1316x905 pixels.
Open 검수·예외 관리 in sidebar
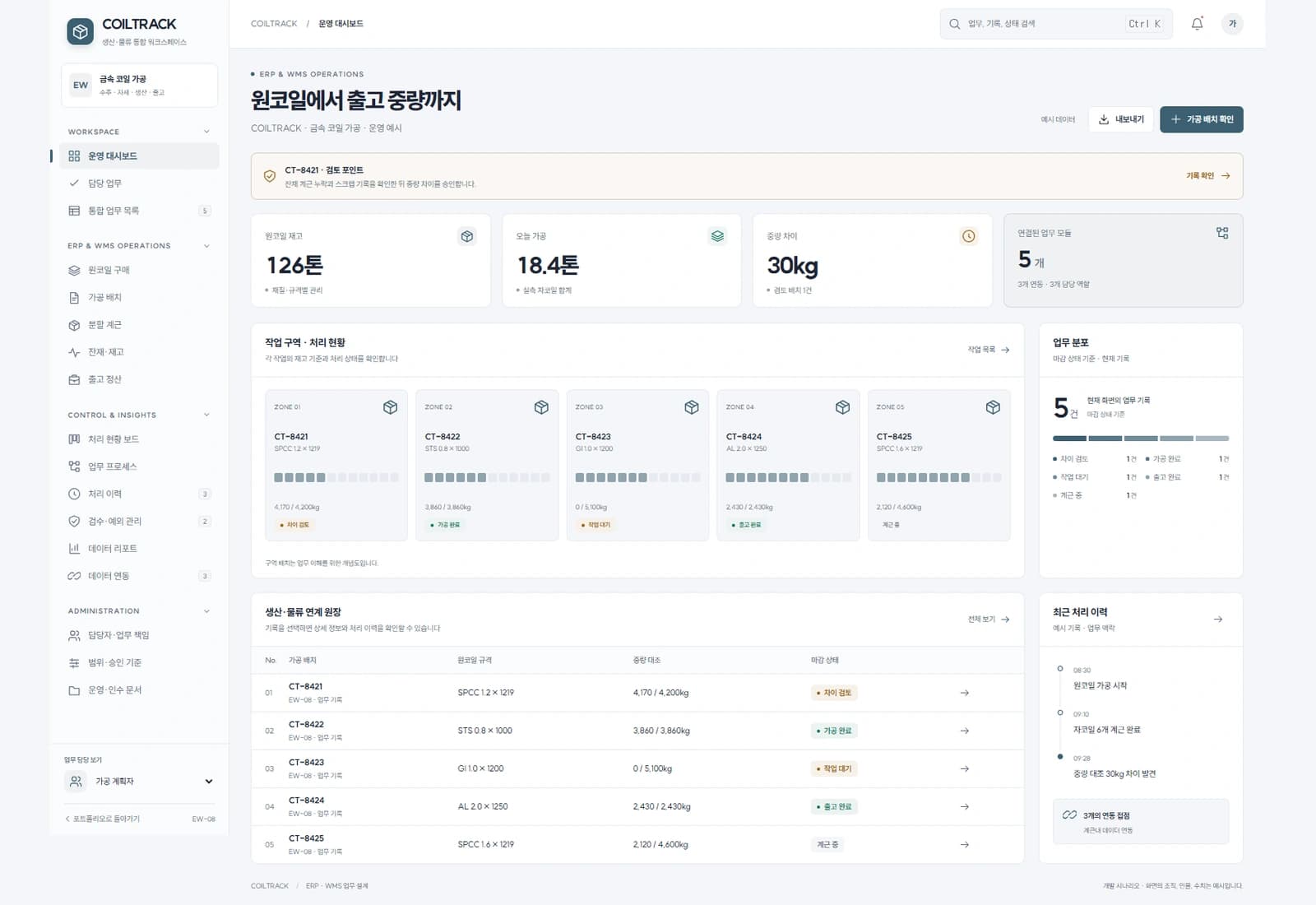pos(139,521)
